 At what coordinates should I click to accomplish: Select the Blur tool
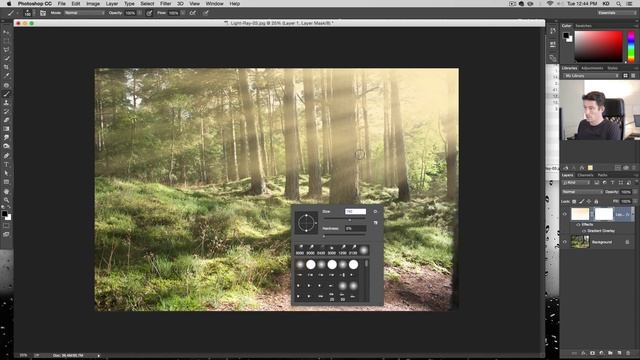click(x=6, y=138)
